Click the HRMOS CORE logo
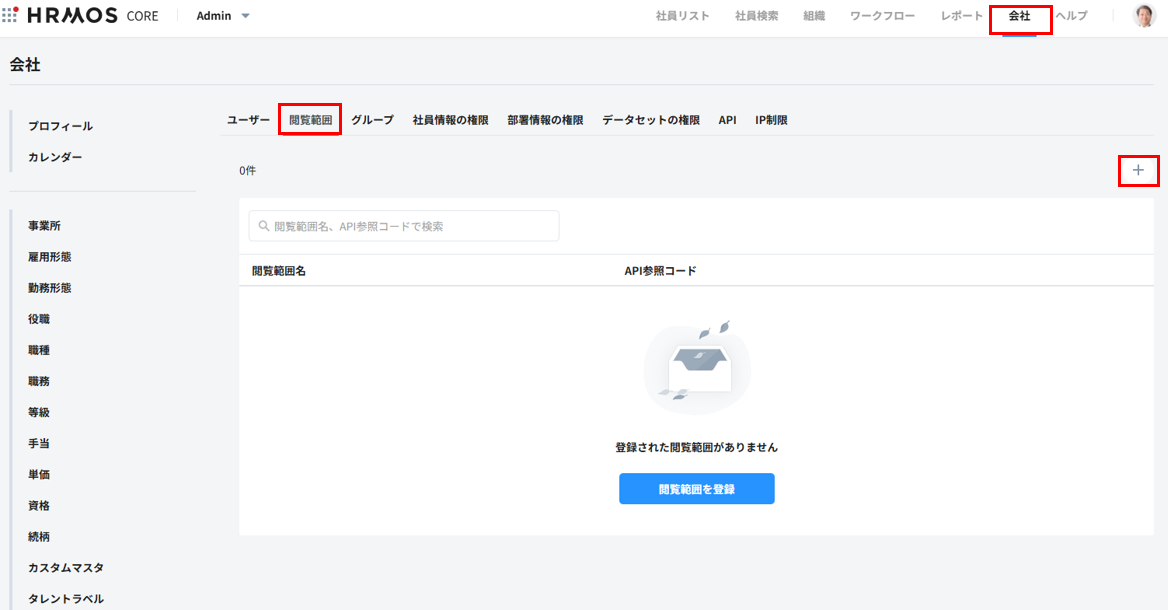 tap(92, 16)
